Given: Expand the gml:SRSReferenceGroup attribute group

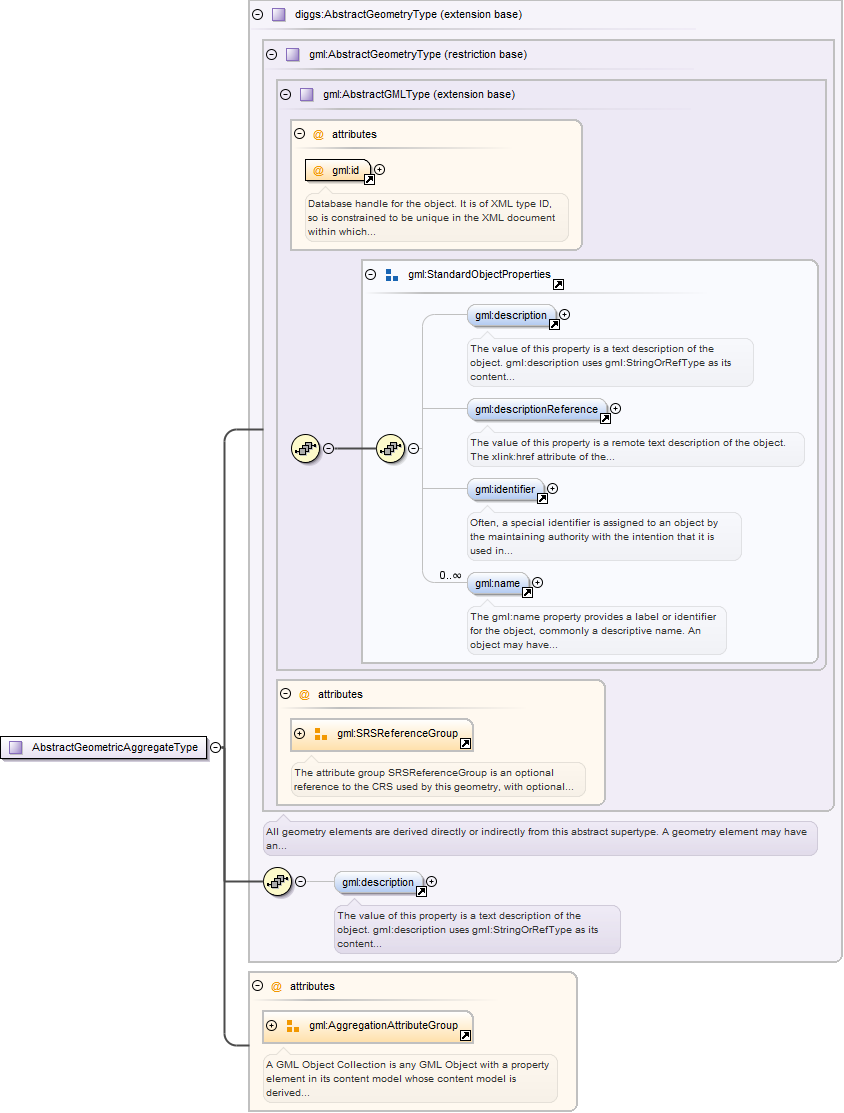Looking at the screenshot, I should click(x=299, y=733).
